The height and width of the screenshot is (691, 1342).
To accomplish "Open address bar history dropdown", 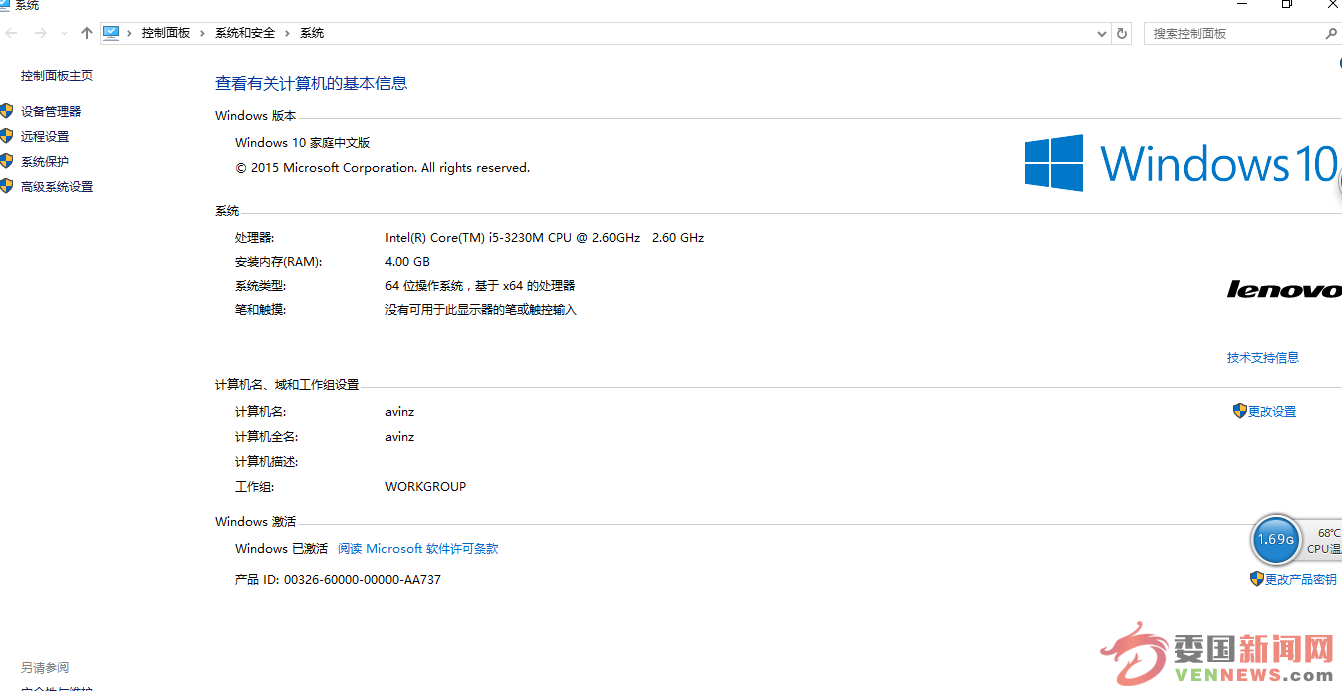I will click(x=1102, y=33).
